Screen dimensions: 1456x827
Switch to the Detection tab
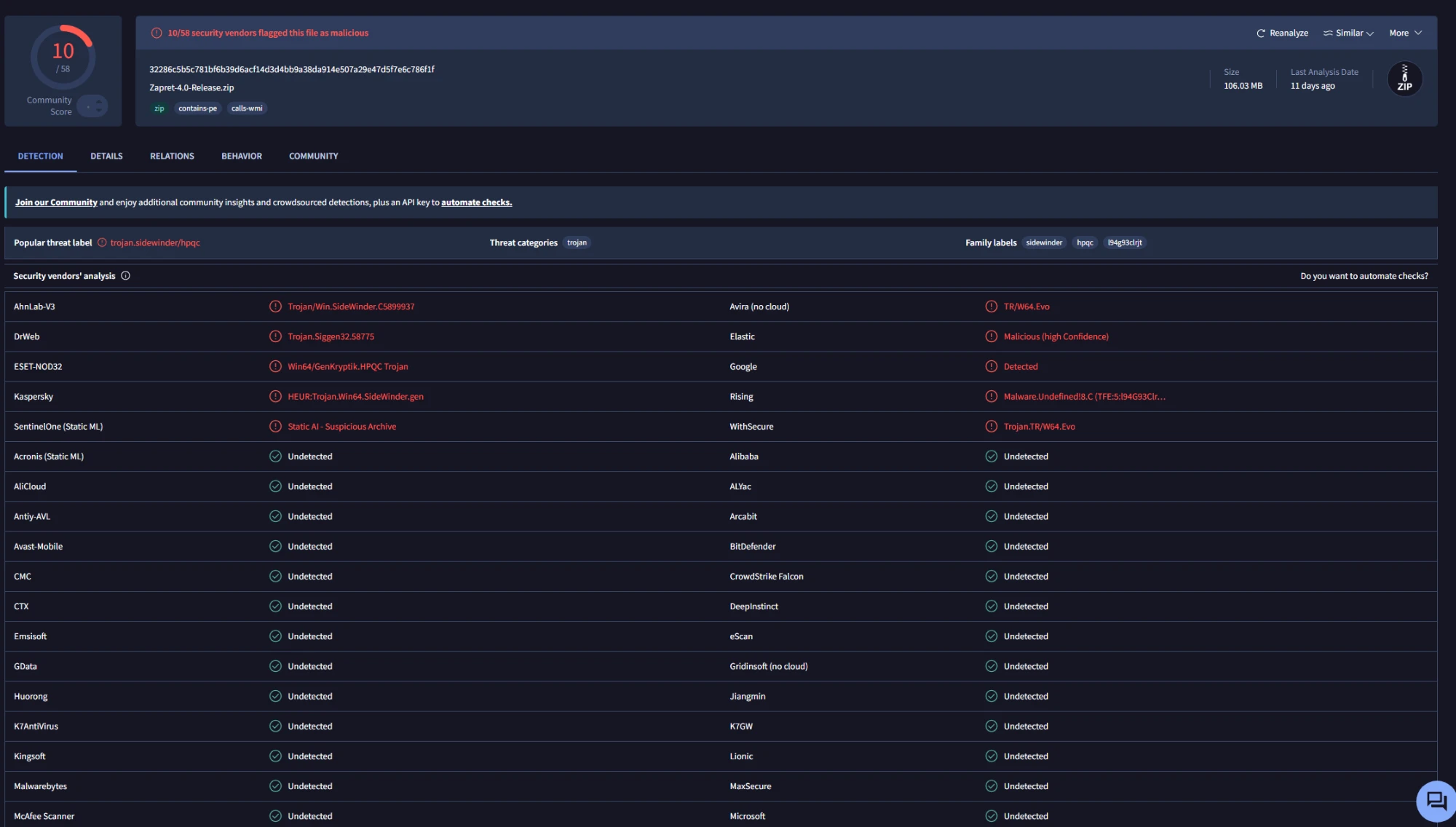[41, 156]
